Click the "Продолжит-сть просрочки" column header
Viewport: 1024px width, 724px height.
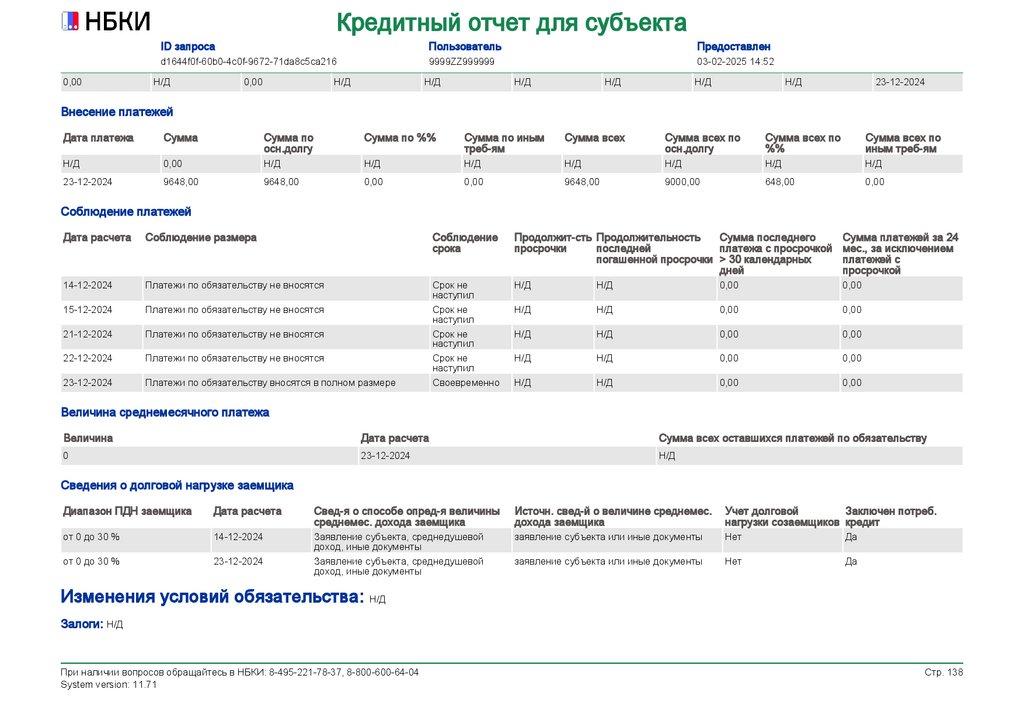pyautogui.click(x=552, y=243)
